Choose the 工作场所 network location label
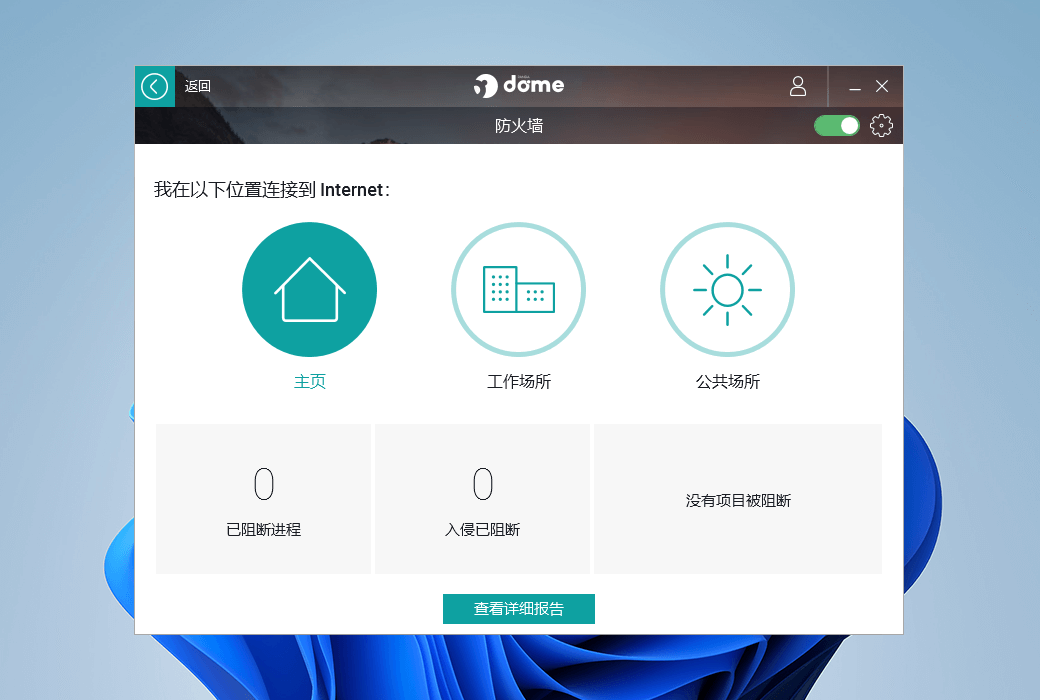Screen dimensions: 1040x700 (518, 382)
